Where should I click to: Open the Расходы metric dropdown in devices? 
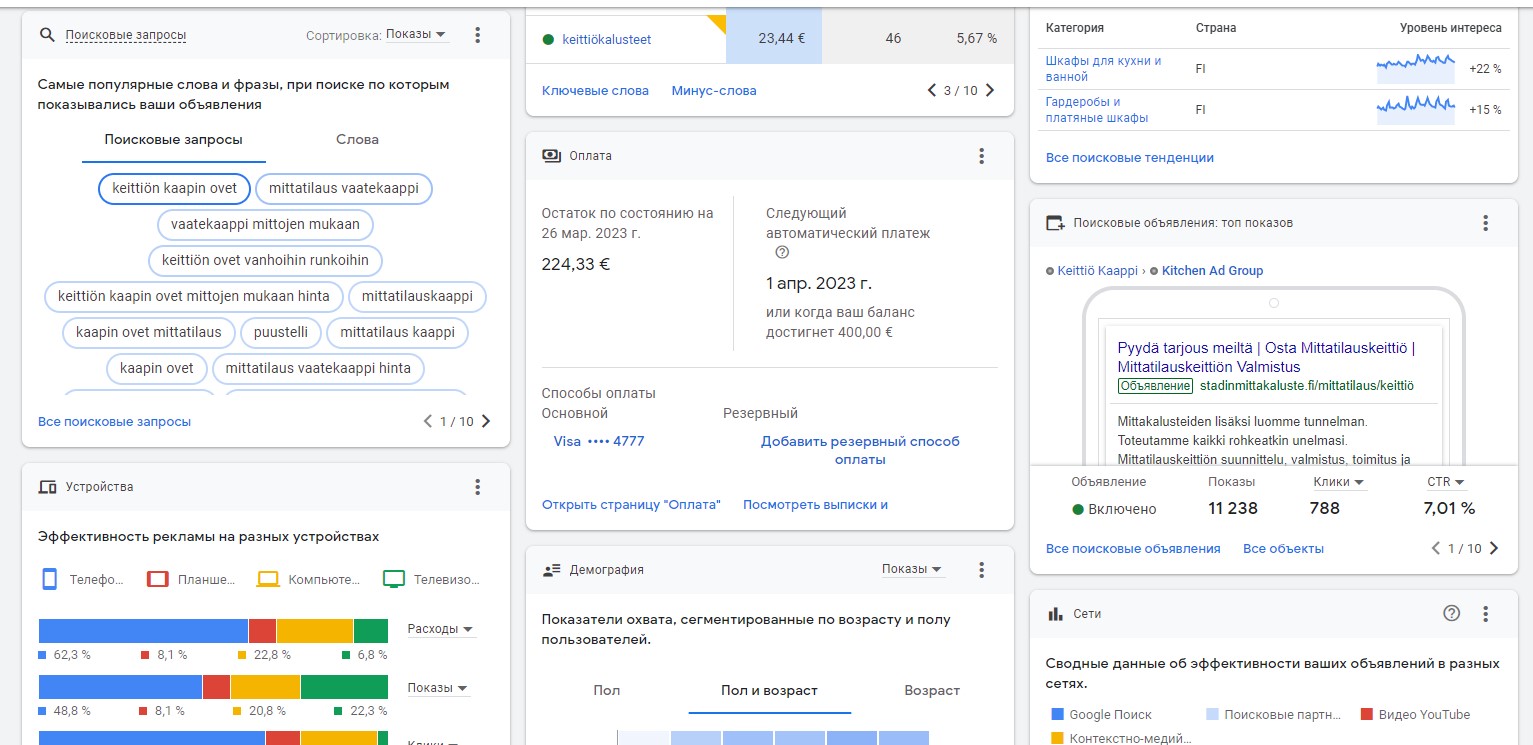(440, 629)
